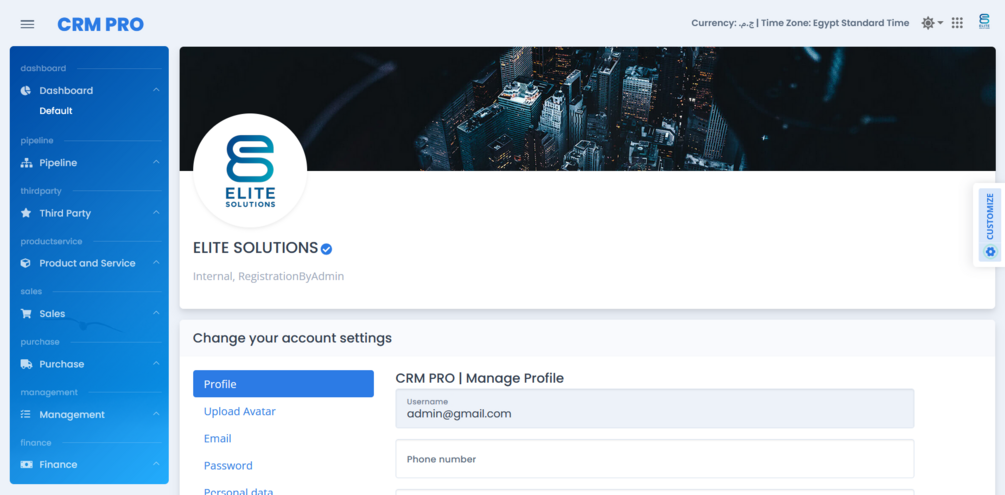Image resolution: width=1005 pixels, height=495 pixels.
Task: Click the Internal, RegistrationByAdmin text
Action: (x=269, y=276)
